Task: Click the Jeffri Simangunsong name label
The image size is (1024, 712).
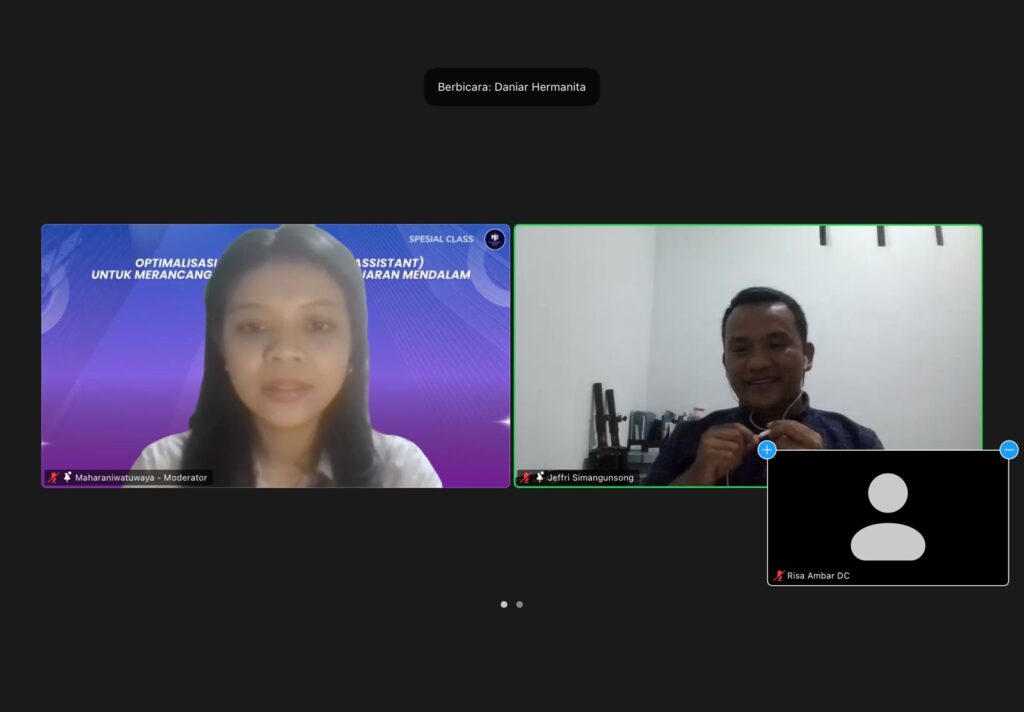Action: point(590,478)
